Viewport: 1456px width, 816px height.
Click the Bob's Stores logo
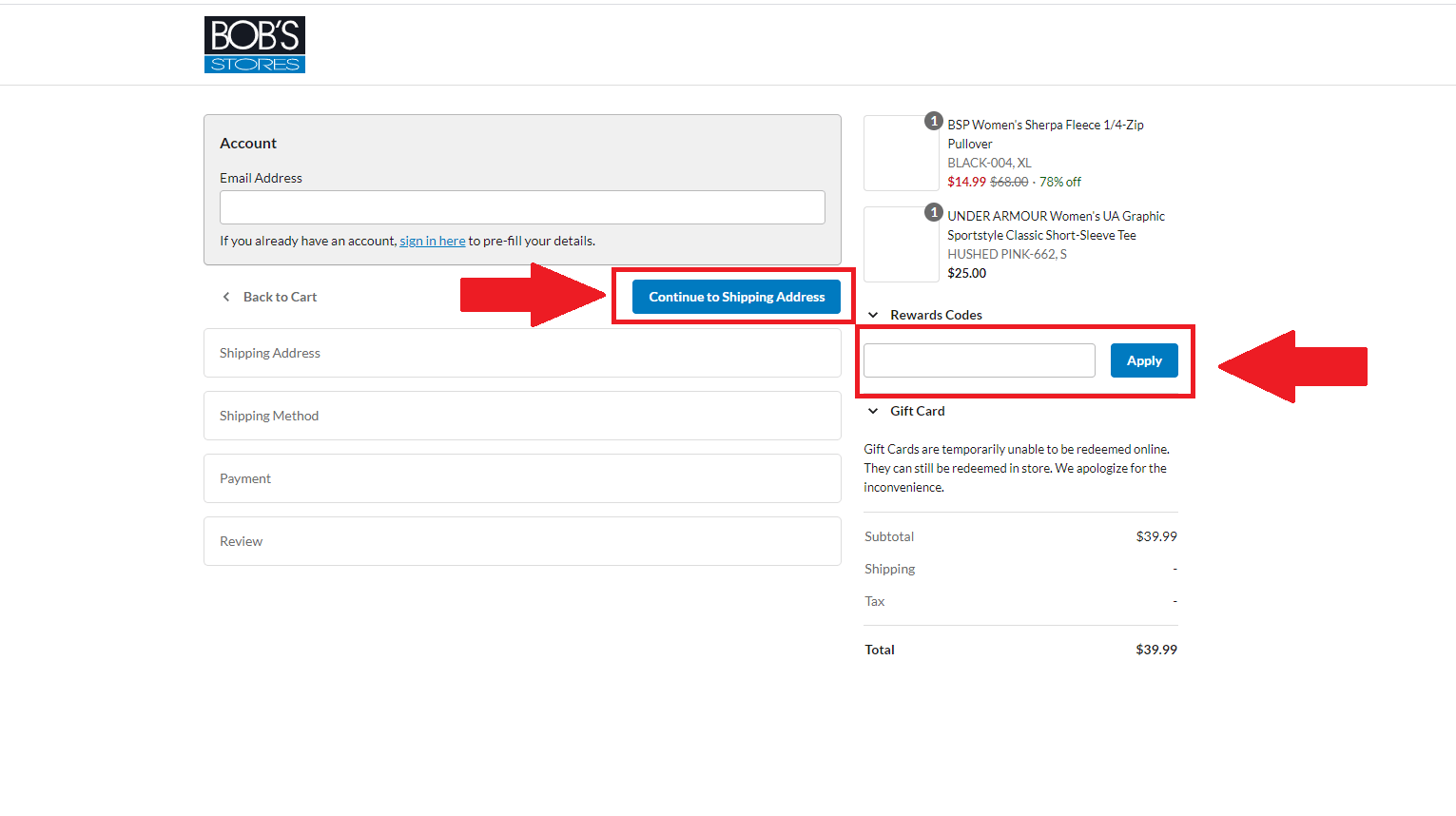coord(254,45)
